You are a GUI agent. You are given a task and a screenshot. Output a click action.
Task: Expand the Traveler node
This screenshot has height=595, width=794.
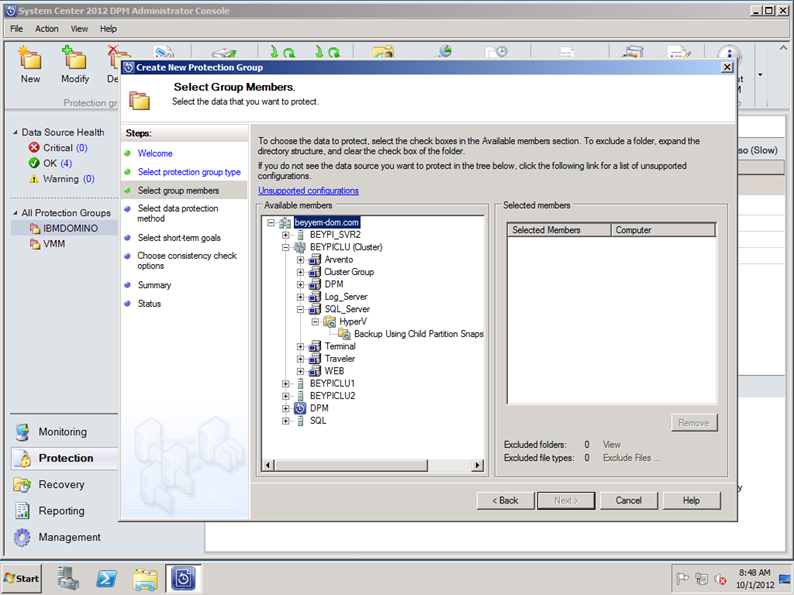pos(301,359)
